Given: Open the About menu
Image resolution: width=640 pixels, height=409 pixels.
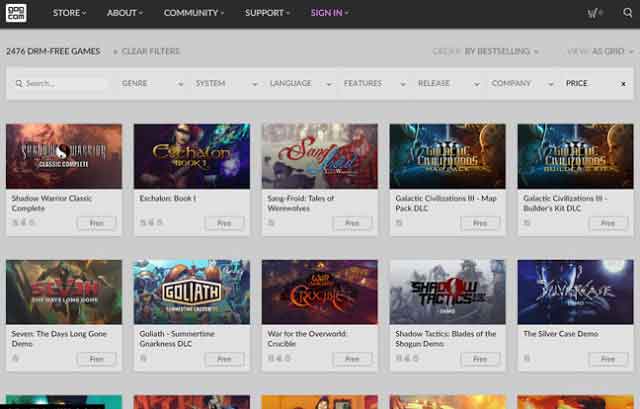Looking at the screenshot, I should 125,13.
